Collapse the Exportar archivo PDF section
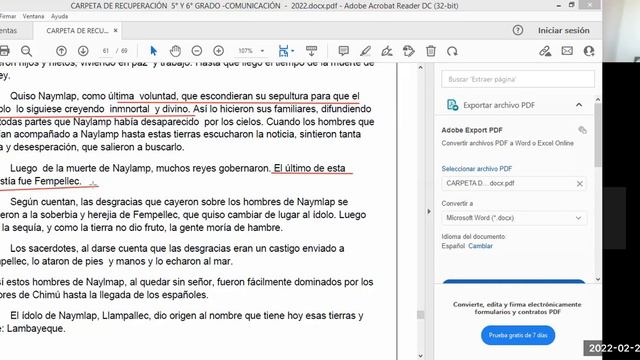640x360 pixels. 579,105
